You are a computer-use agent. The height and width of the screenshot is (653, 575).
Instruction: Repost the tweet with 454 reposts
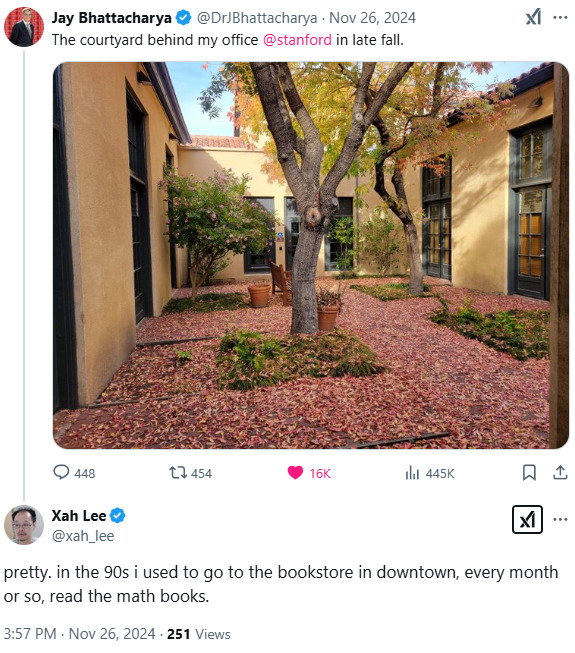178,473
